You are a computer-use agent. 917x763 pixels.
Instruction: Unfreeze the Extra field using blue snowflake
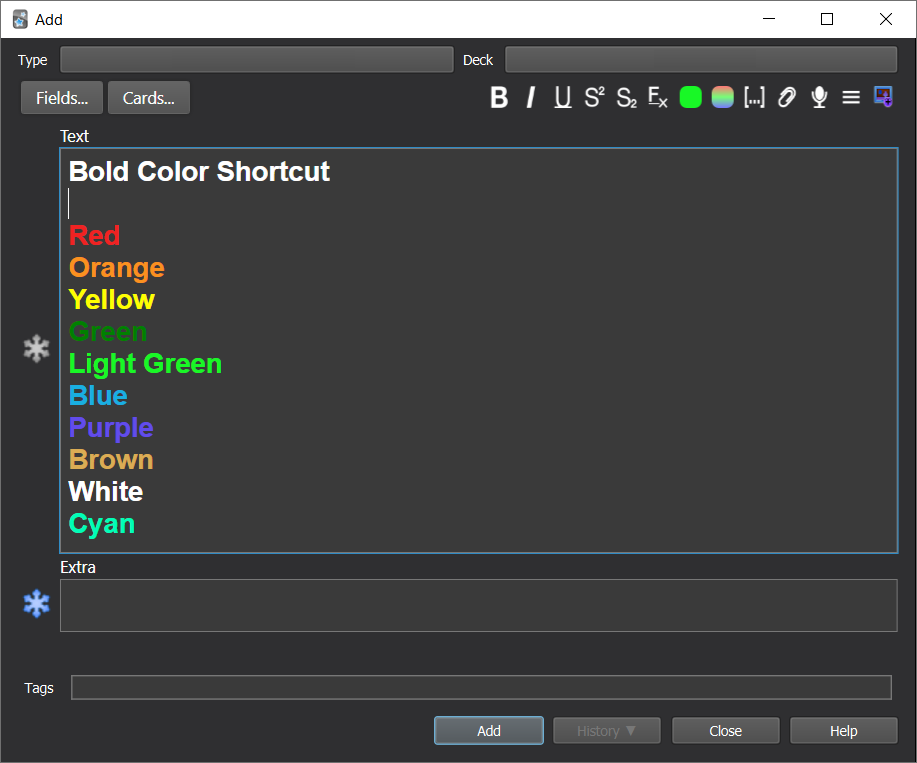point(37,604)
